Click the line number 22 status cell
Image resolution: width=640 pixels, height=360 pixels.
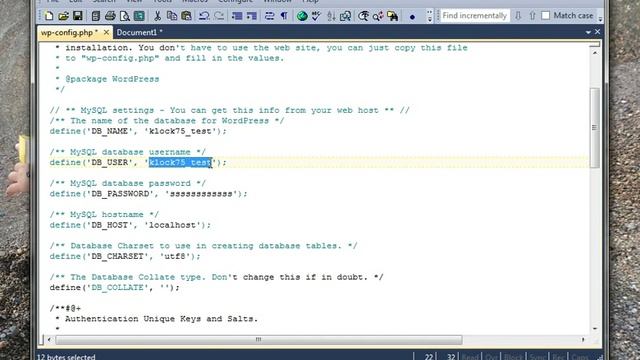click(x=429, y=356)
